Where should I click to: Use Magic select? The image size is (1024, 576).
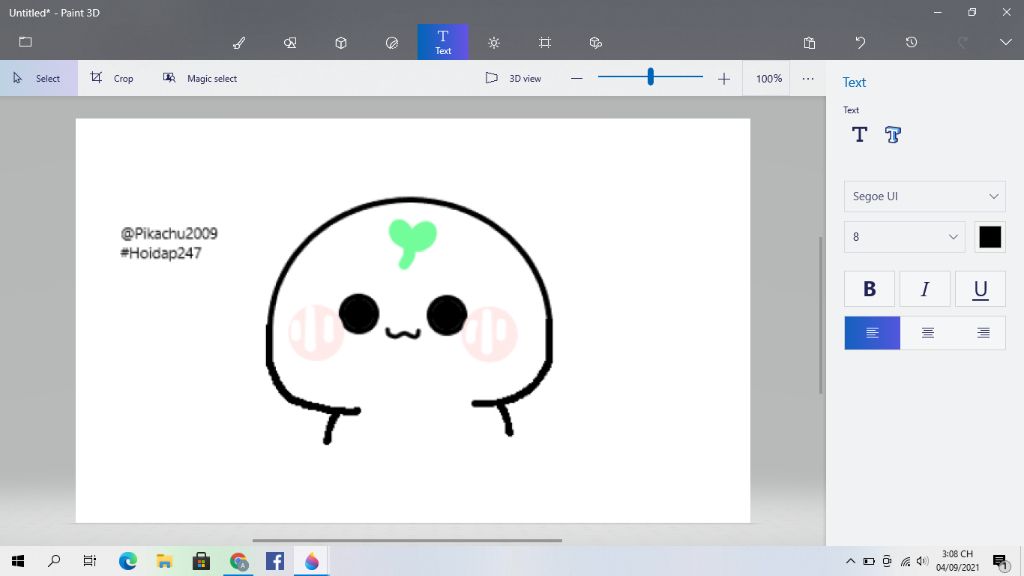pyautogui.click(x=200, y=78)
